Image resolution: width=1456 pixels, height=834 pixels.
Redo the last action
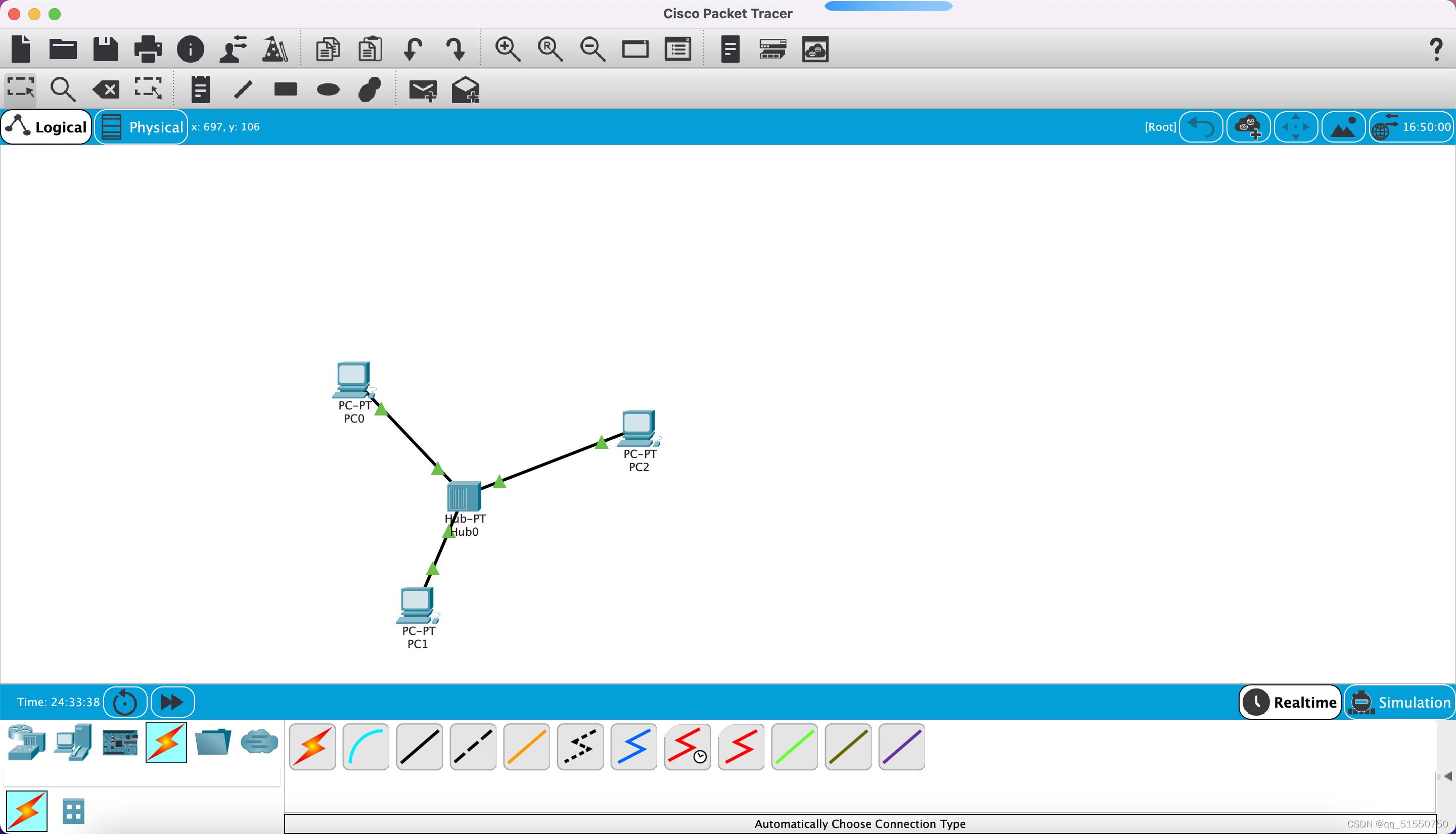[x=456, y=49]
